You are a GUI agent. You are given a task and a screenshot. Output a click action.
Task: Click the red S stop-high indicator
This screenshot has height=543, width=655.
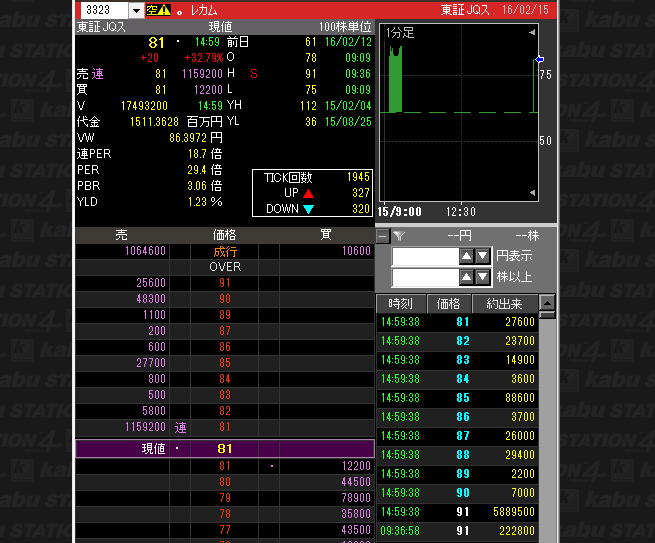point(254,74)
